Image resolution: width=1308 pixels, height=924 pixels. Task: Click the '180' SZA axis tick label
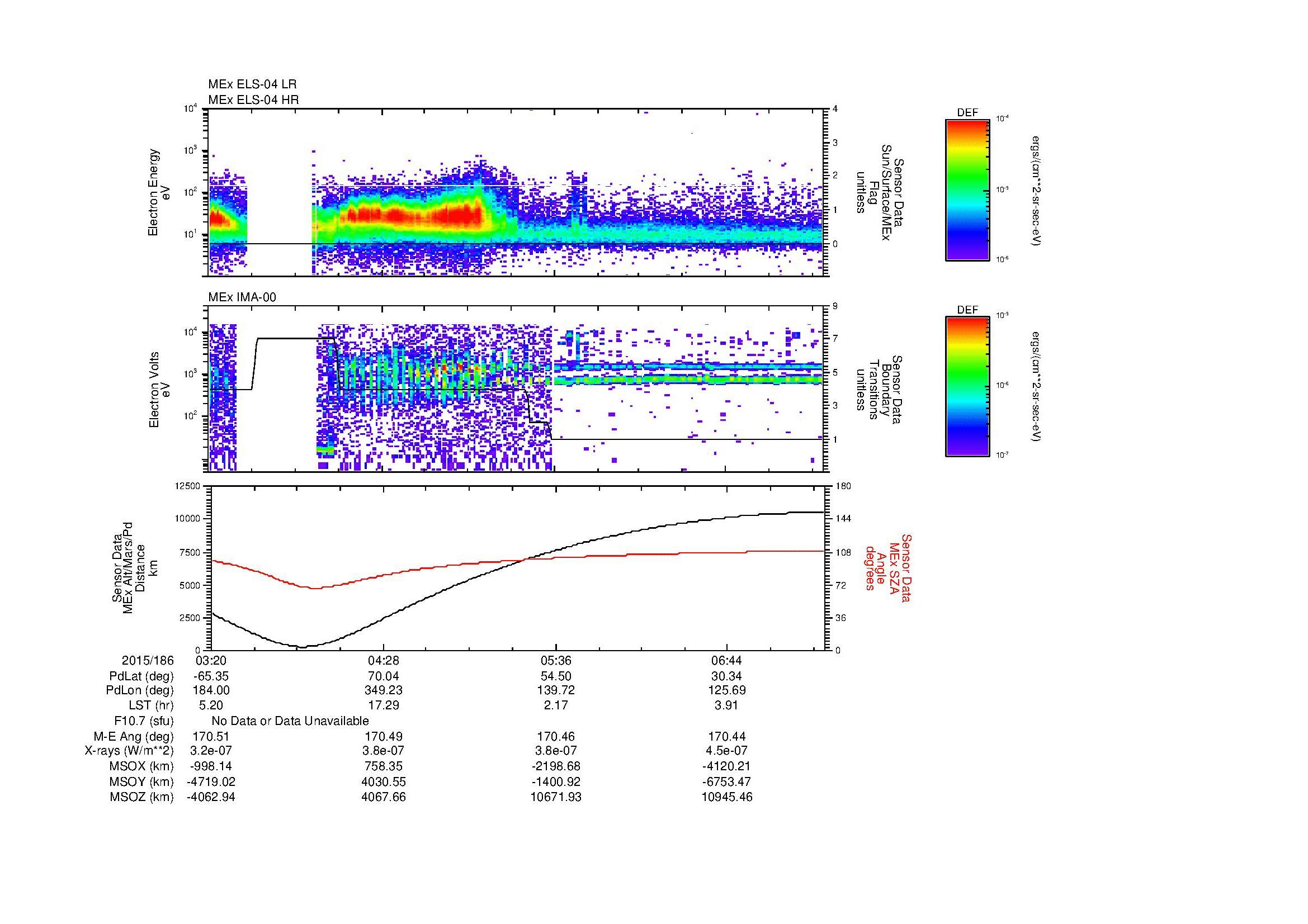pos(843,486)
